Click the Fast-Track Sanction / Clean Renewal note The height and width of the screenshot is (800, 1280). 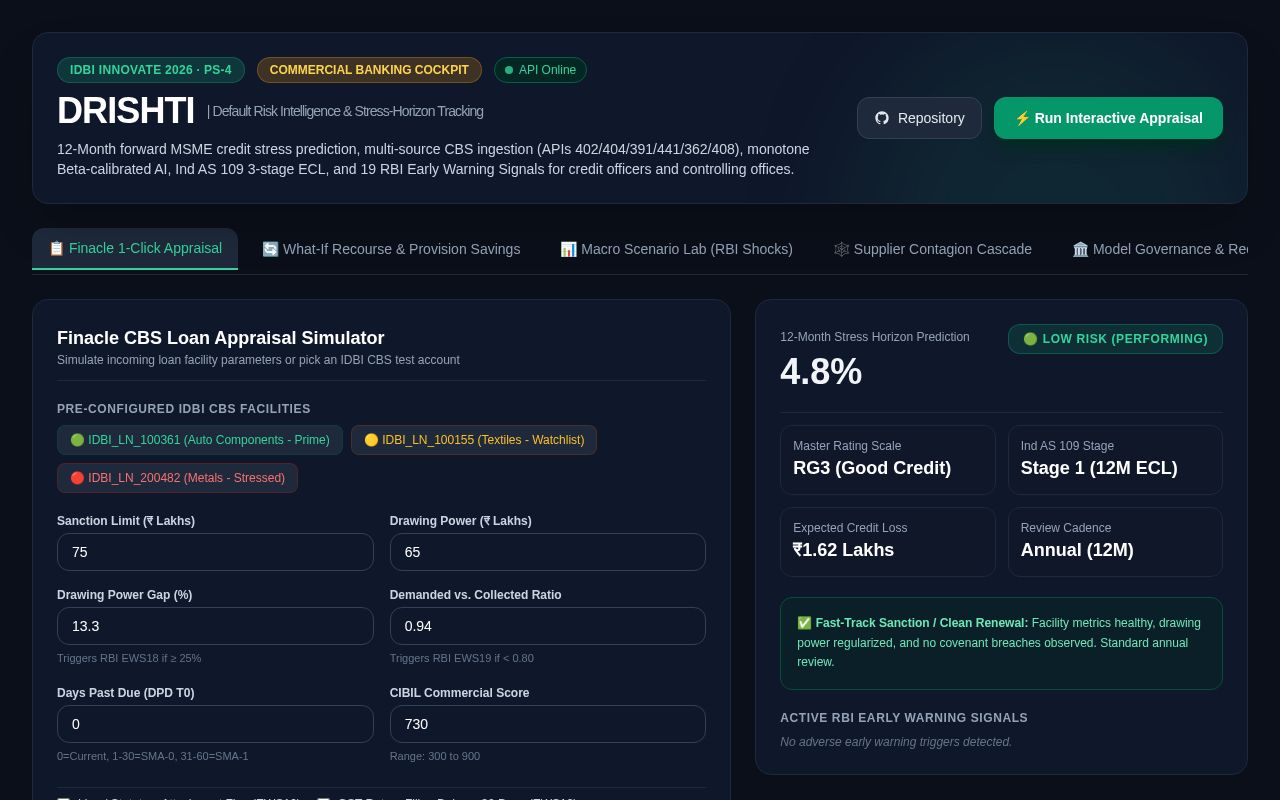1001,643
